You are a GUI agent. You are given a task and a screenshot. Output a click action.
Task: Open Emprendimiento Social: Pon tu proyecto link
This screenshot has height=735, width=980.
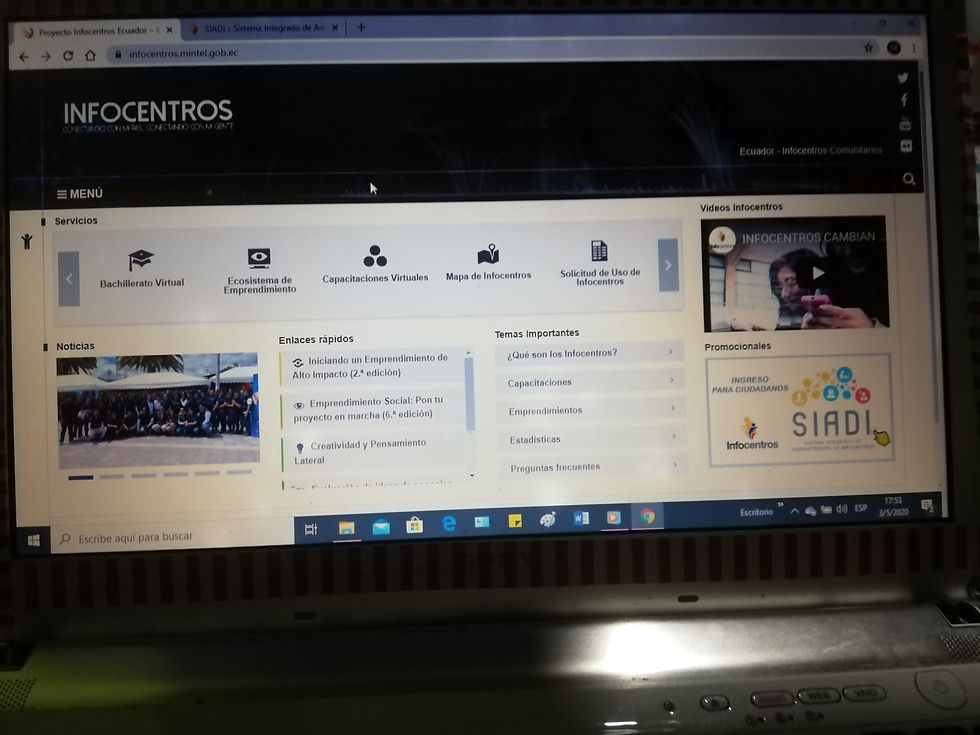pyautogui.click(x=368, y=408)
